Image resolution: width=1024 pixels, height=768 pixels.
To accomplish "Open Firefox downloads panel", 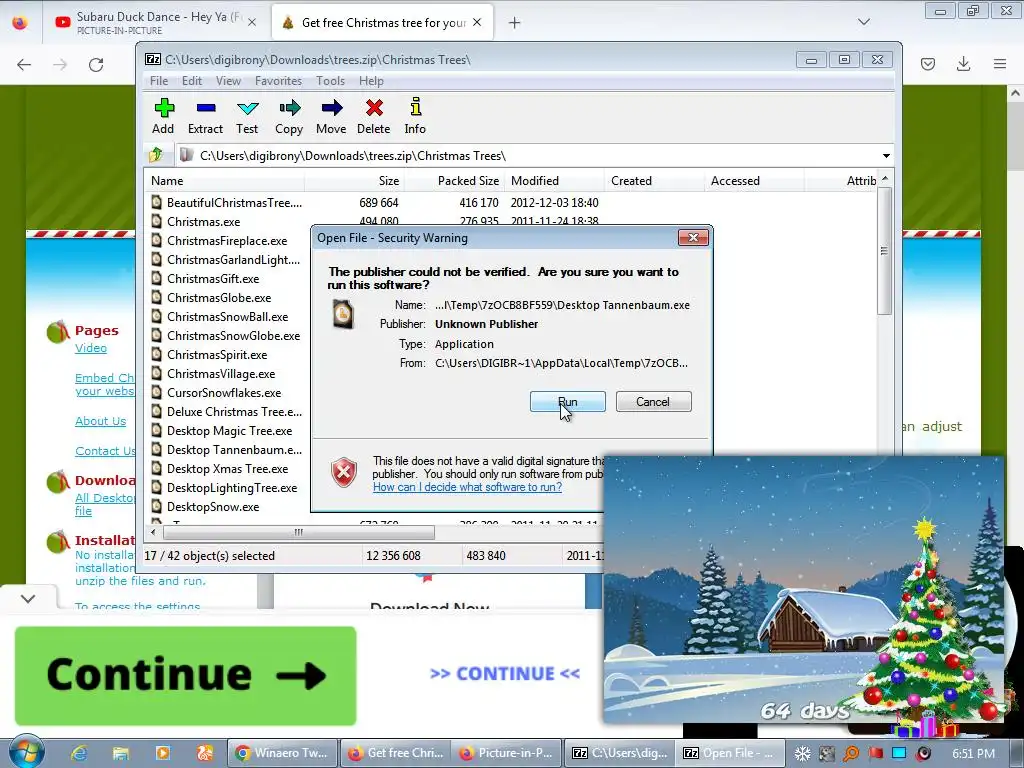I will click(x=963, y=64).
